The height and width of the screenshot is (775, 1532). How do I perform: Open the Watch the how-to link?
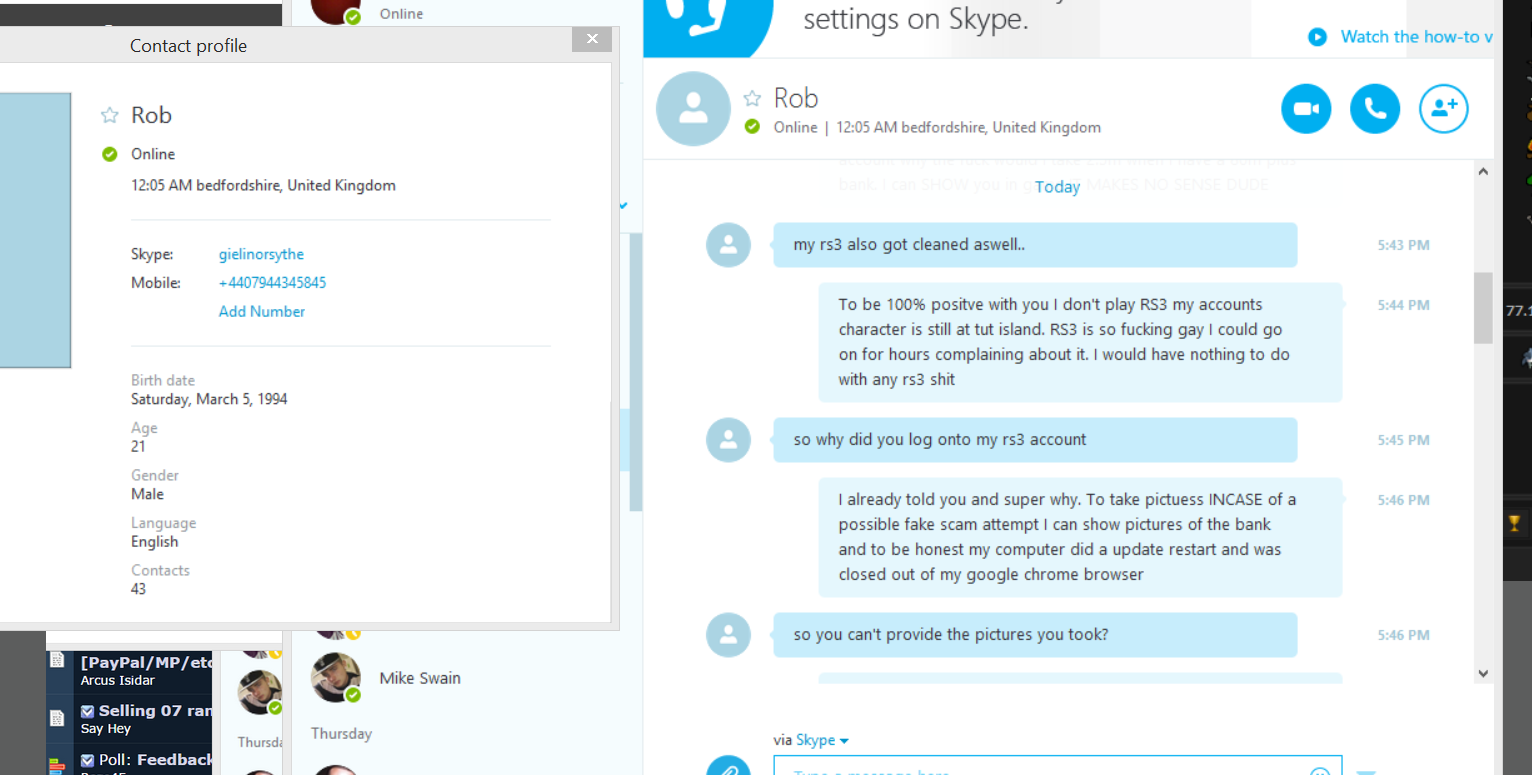tap(1416, 37)
